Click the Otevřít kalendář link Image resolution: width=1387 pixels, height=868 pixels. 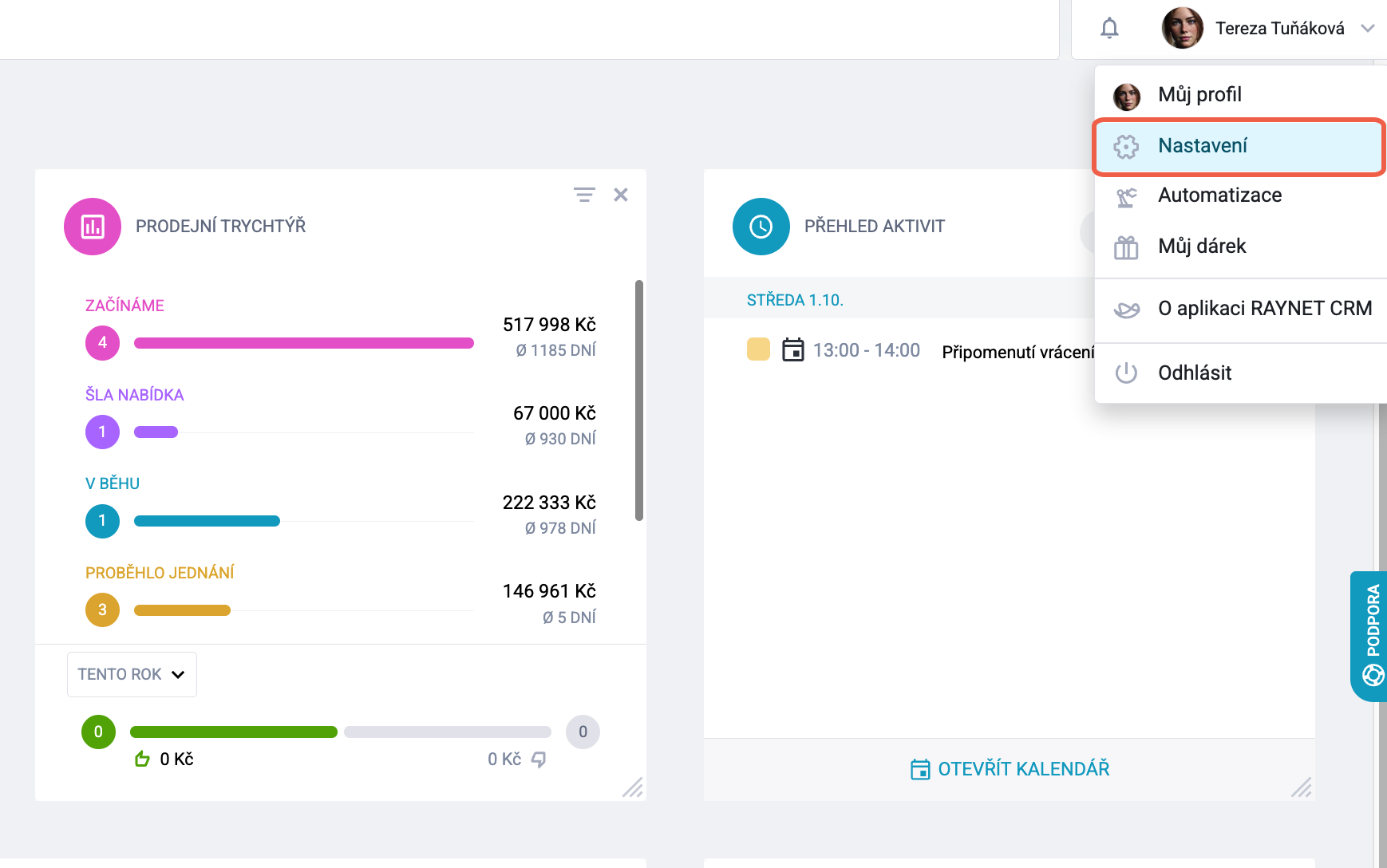pyautogui.click(x=1010, y=769)
